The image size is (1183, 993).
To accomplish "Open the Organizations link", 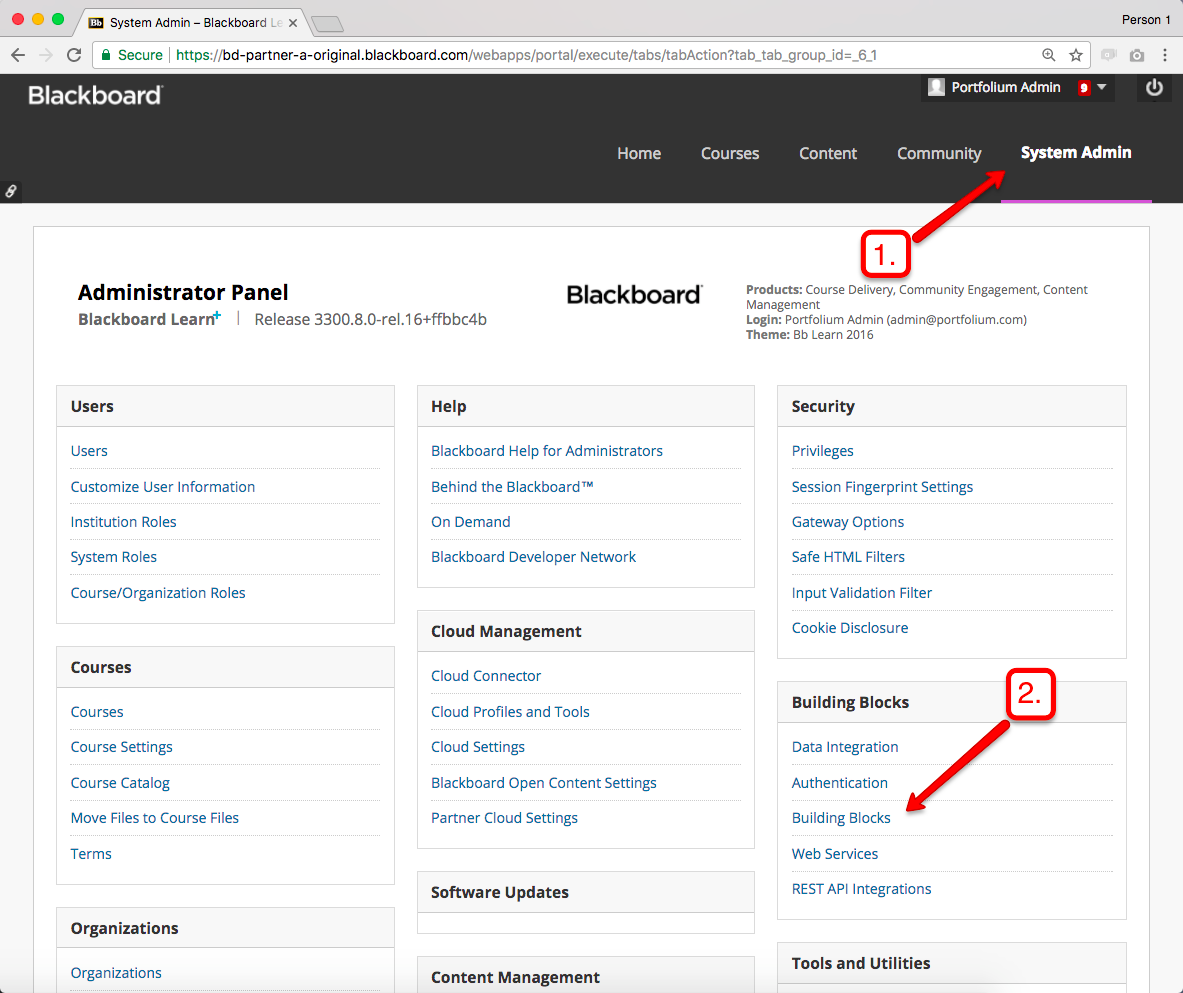I will coord(116,973).
